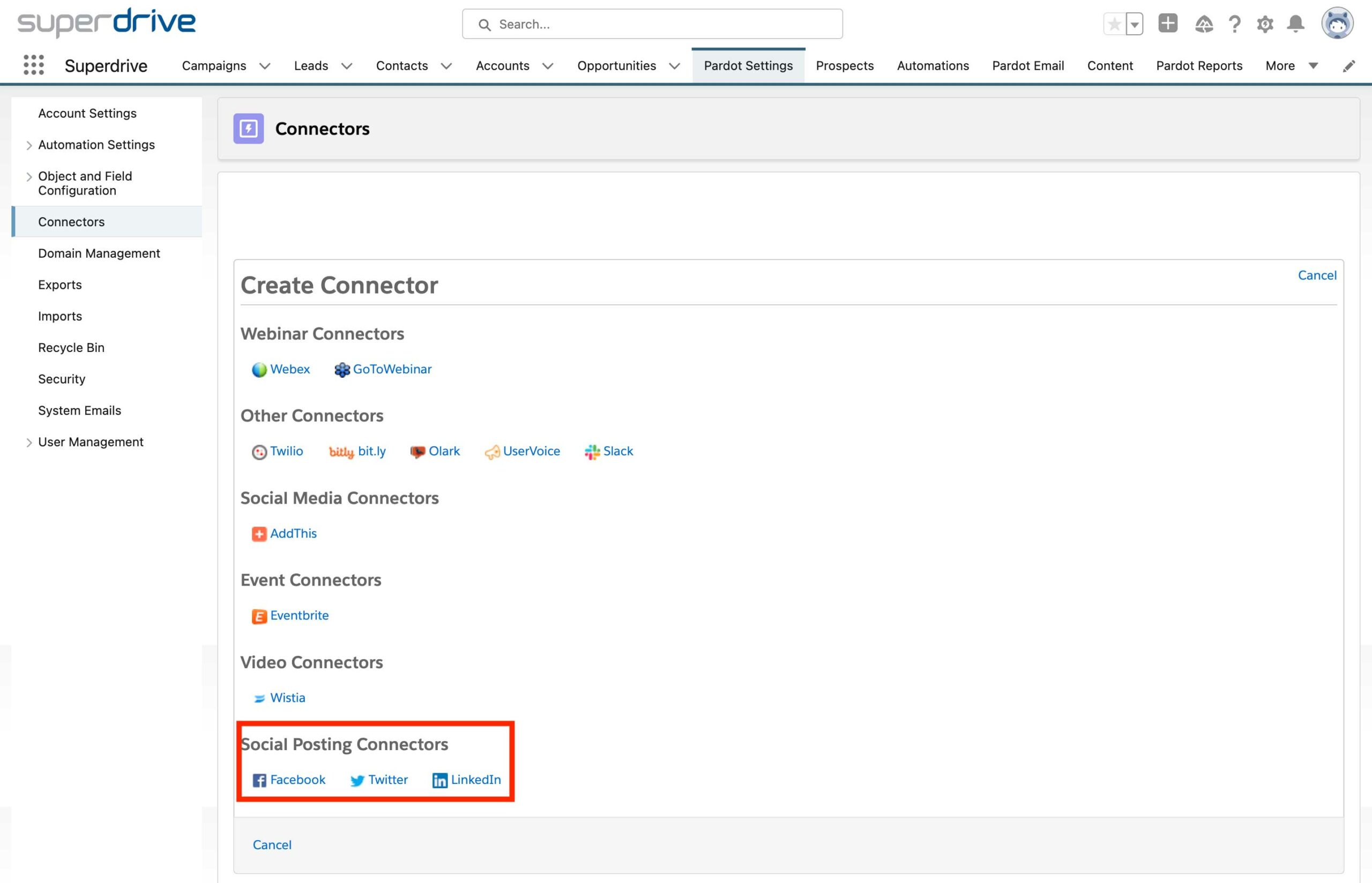This screenshot has width=1372, height=883.
Task: Click the Eventbrite connector link
Action: pos(299,616)
